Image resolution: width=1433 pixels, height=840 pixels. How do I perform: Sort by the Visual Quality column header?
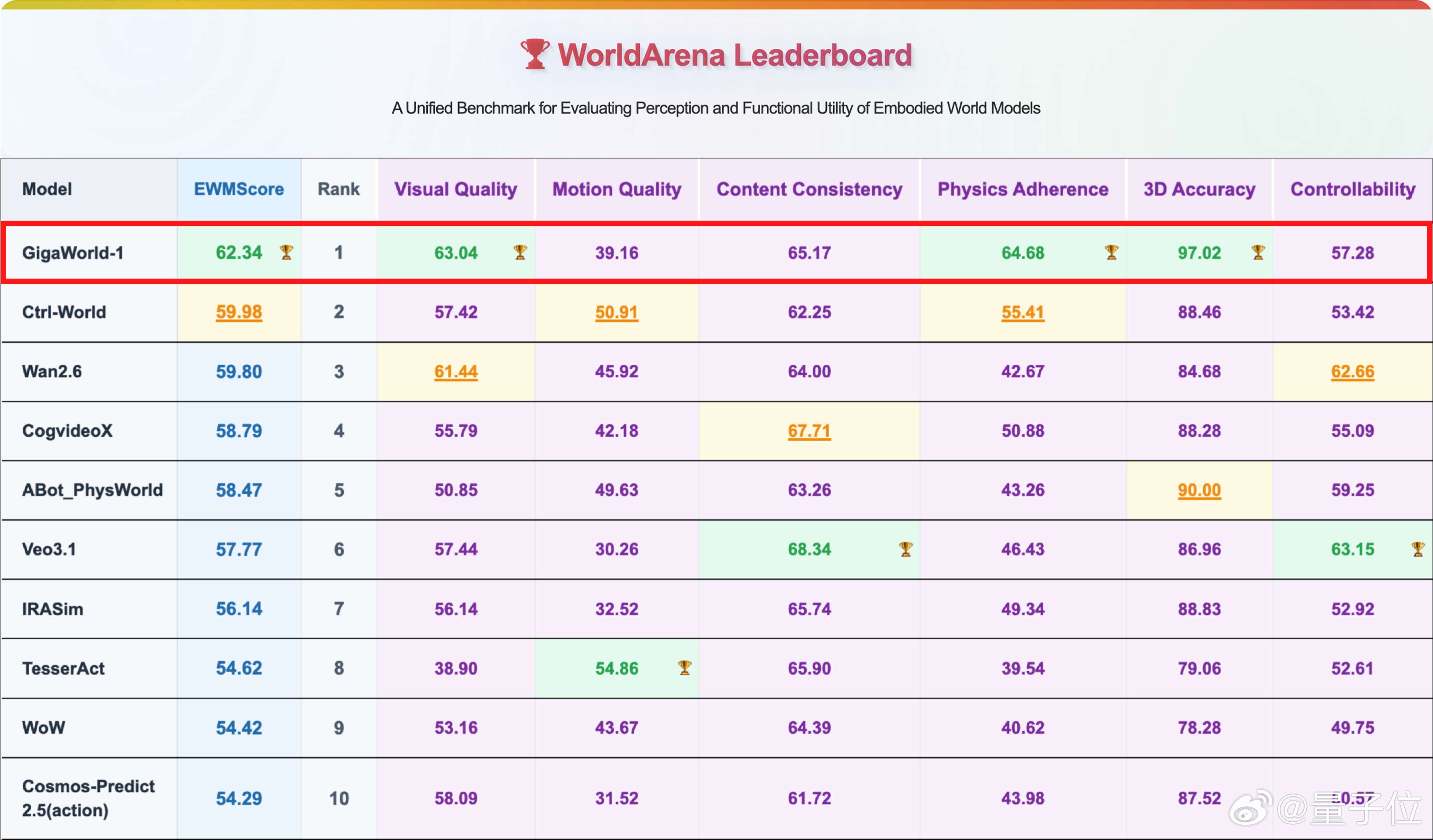pos(456,189)
